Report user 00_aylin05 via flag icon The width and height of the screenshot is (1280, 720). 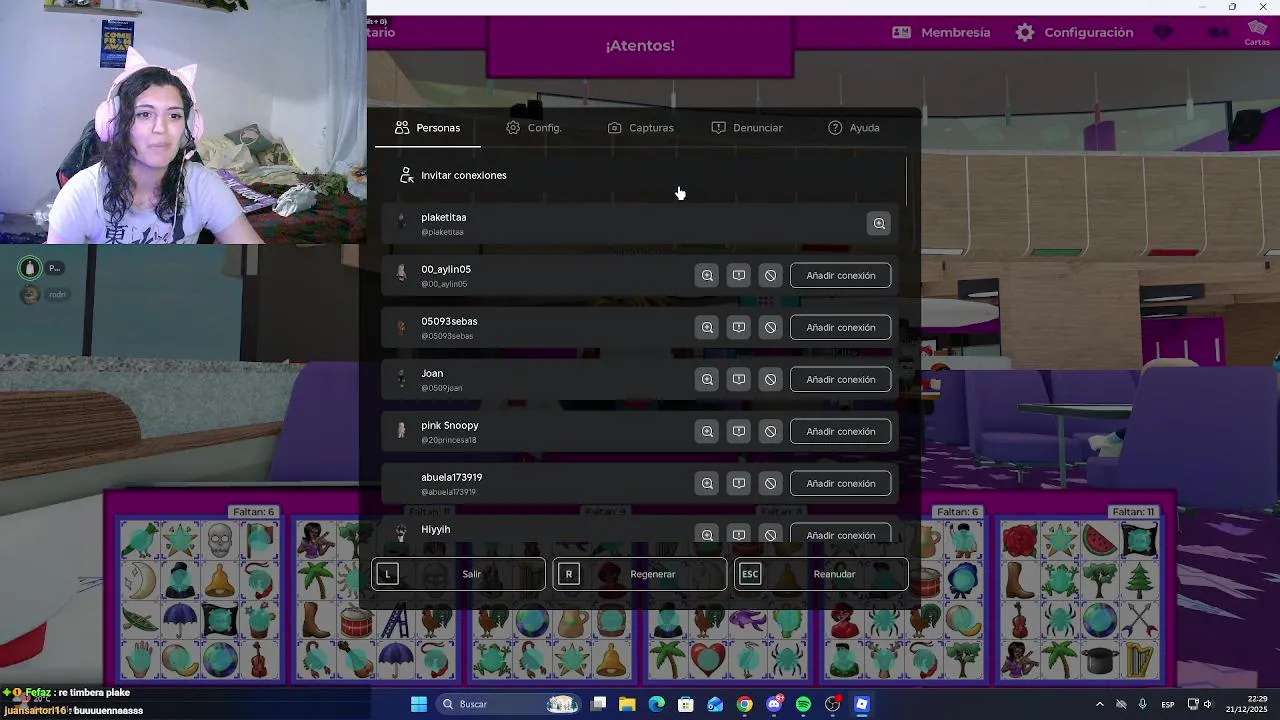click(738, 275)
